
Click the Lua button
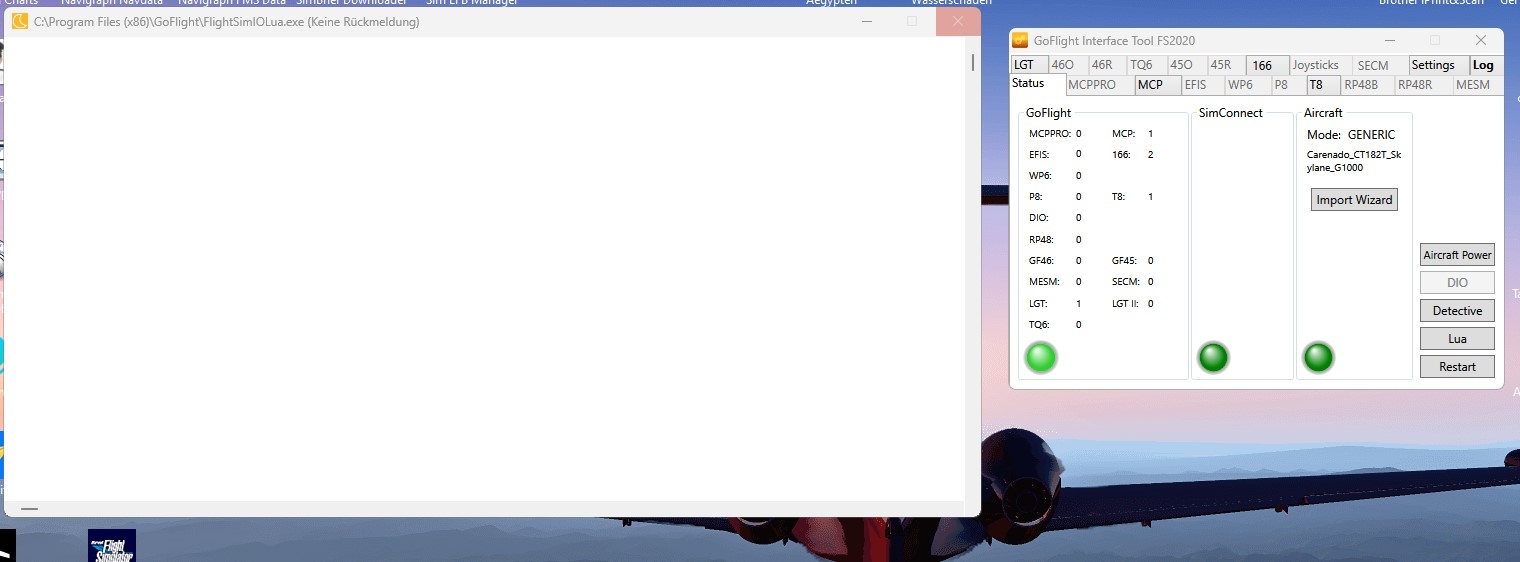[1457, 339]
